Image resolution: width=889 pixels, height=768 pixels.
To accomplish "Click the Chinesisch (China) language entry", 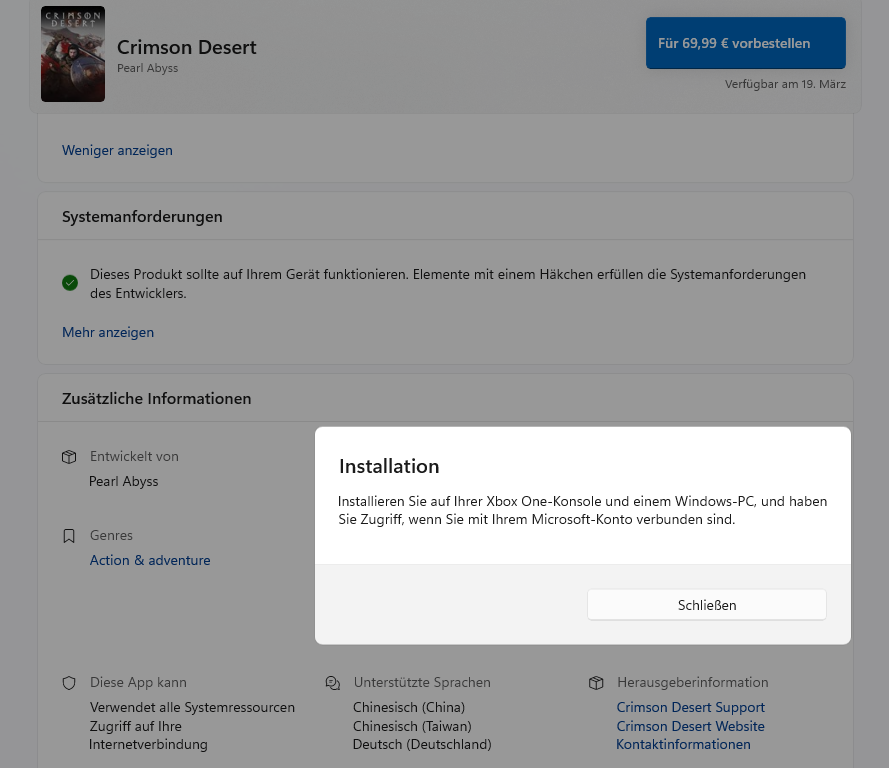I will pyautogui.click(x=409, y=707).
